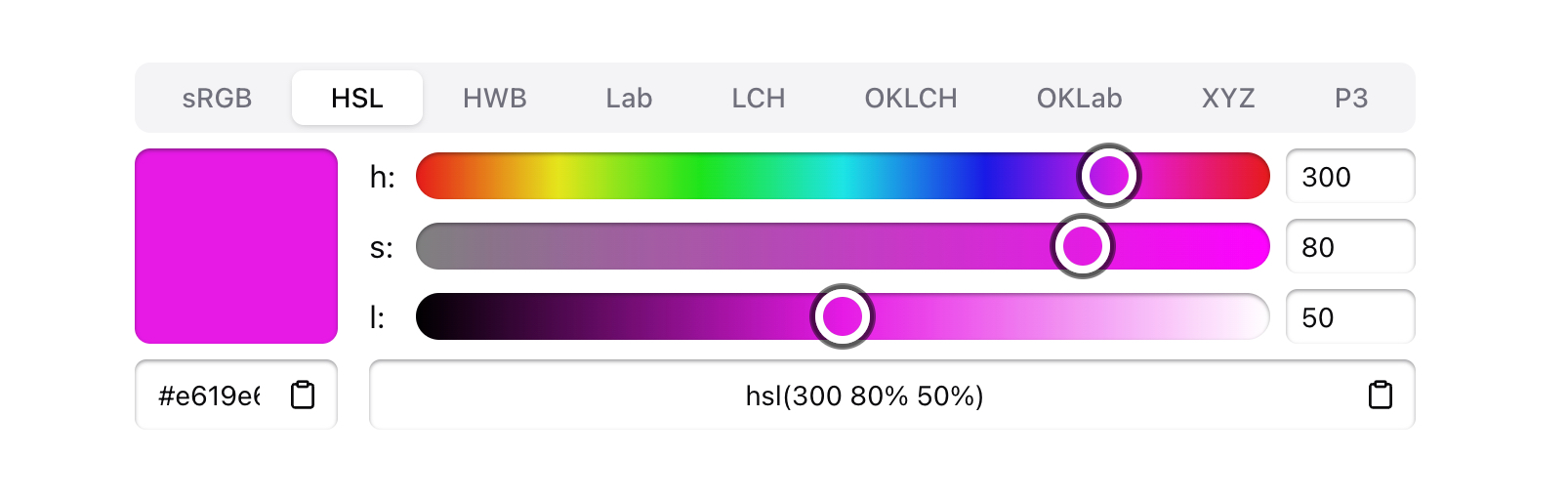This screenshot has width=1568, height=500.
Task: Click the magenta color preview swatch
Action: [x=236, y=246]
